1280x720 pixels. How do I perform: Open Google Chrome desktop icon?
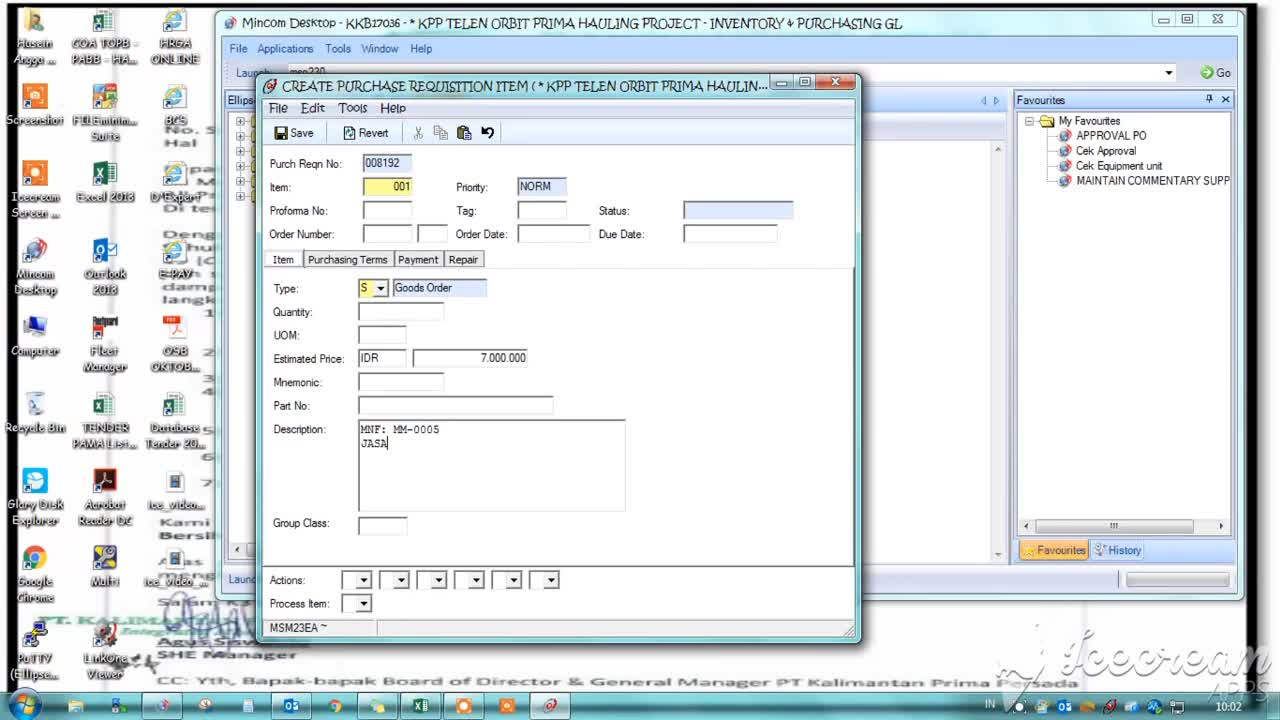pos(35,575)
